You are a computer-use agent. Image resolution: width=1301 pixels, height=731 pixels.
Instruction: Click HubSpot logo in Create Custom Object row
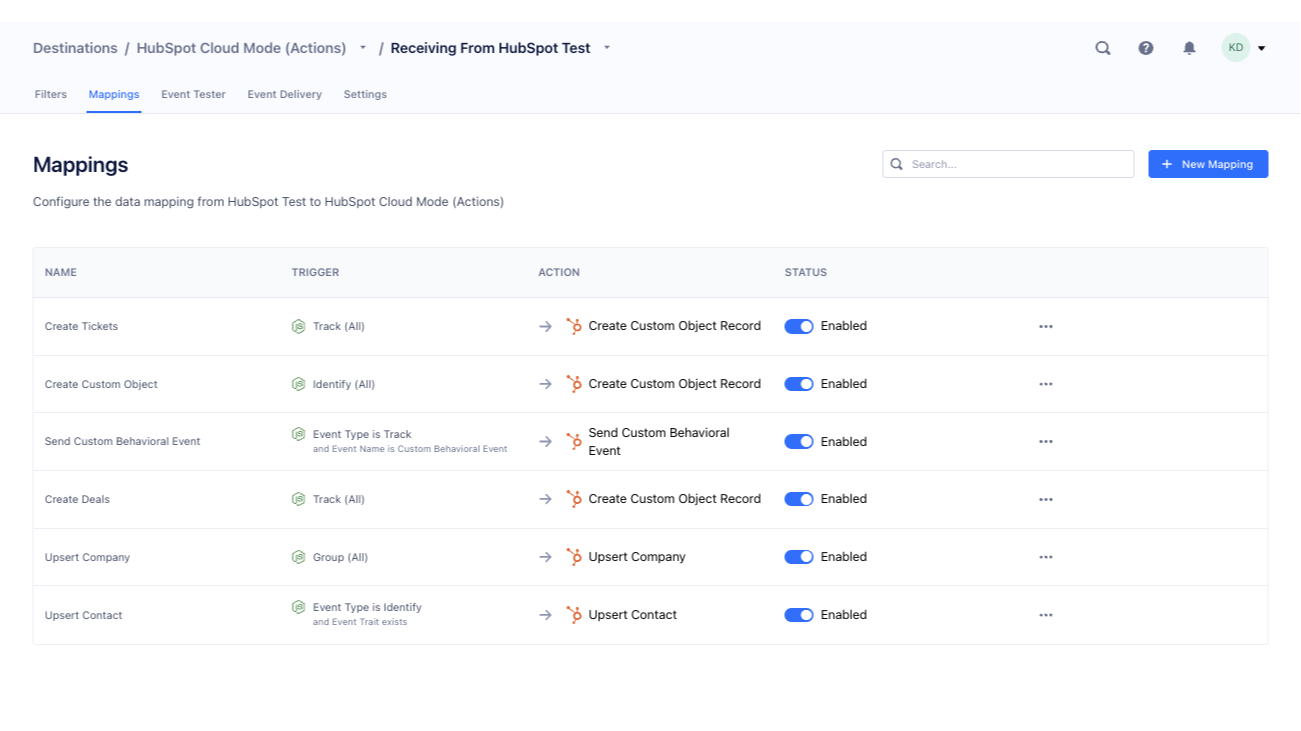pos(574,384)
